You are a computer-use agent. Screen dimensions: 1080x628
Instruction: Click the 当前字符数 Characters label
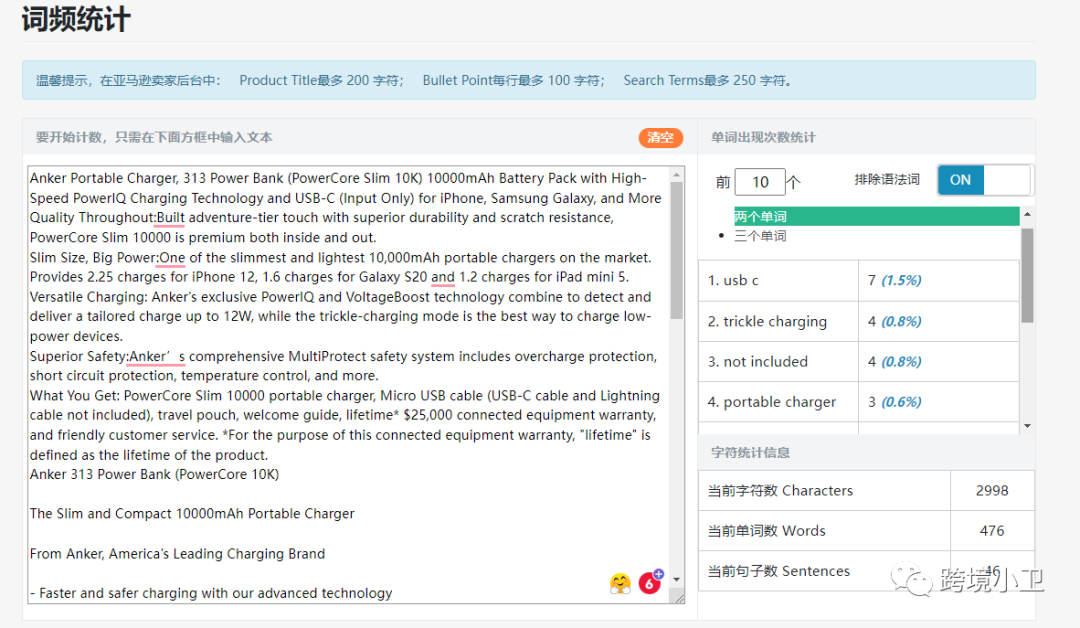click(780, 491)
